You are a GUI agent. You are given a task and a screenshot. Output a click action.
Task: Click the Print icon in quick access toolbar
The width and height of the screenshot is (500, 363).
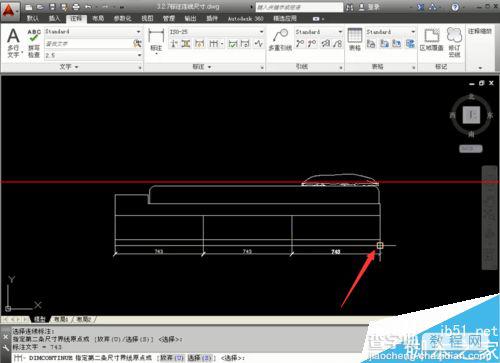(x=76, y=6)
